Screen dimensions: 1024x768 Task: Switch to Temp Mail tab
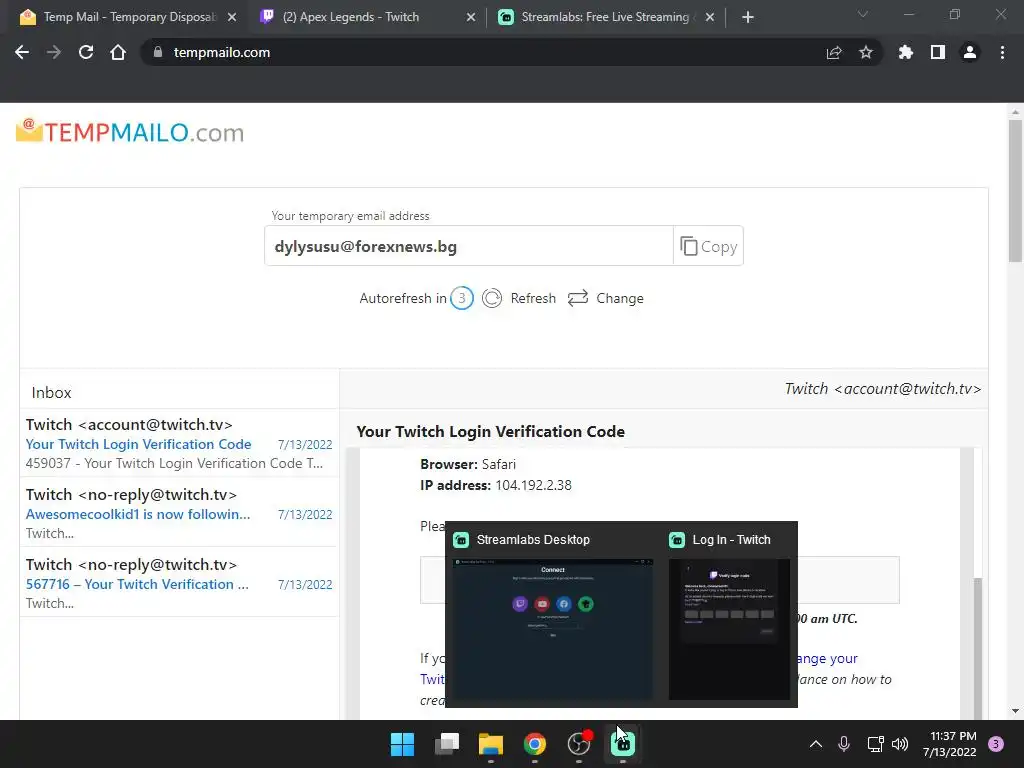(129, 17)
